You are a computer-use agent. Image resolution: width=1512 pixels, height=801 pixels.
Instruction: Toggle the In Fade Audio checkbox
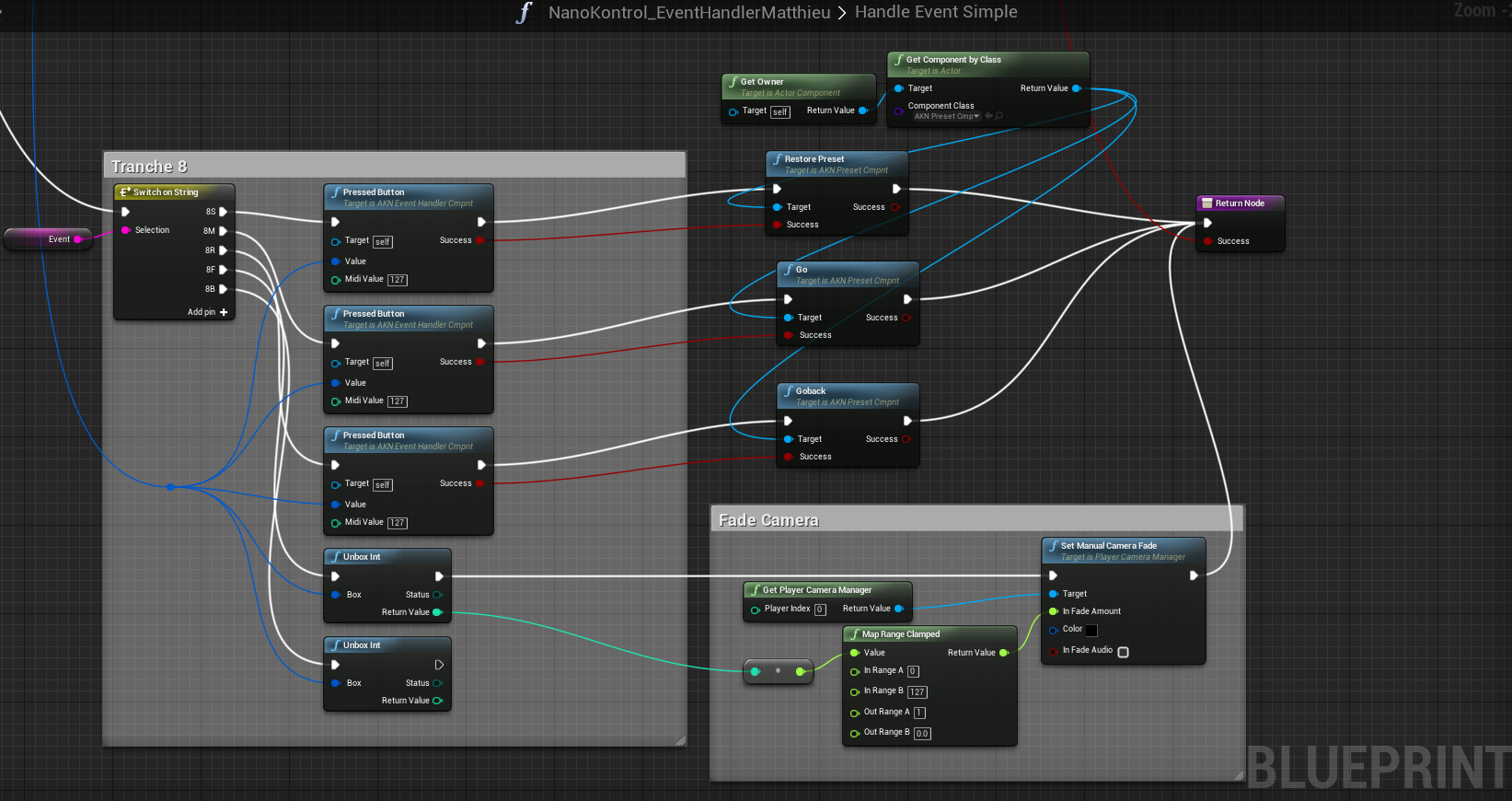pos(1123,652)
